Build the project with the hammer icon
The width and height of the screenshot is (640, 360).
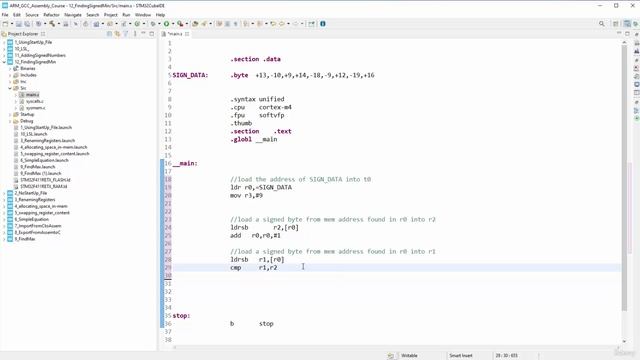[x=52, y=24]
